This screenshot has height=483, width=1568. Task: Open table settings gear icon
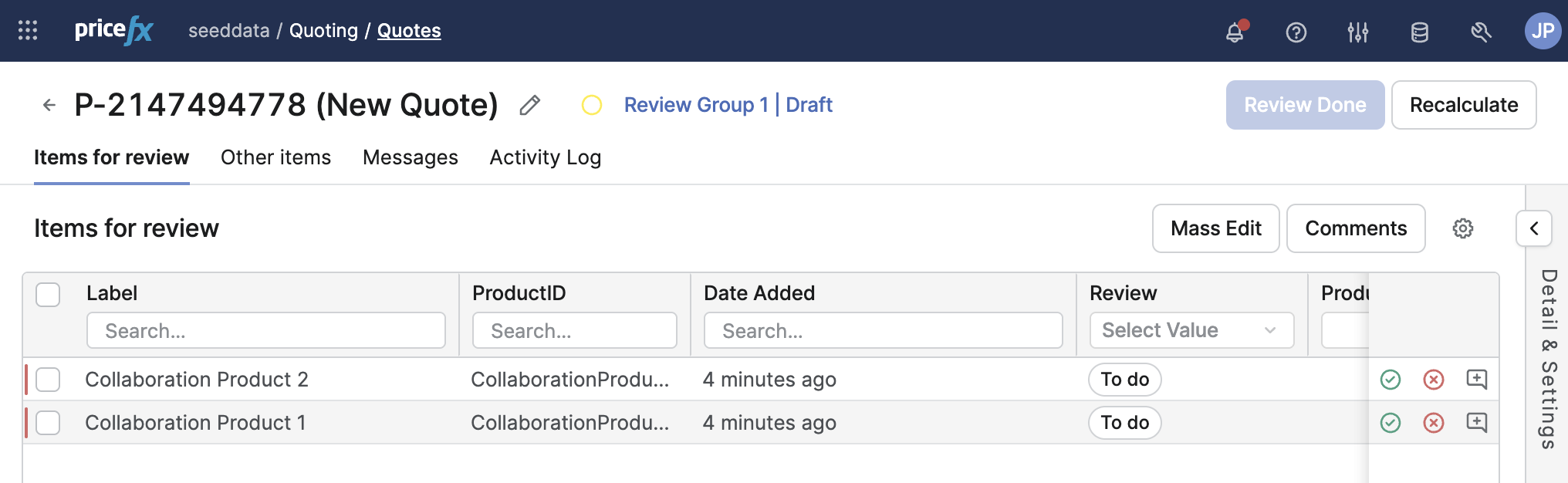pos(1462,228)
